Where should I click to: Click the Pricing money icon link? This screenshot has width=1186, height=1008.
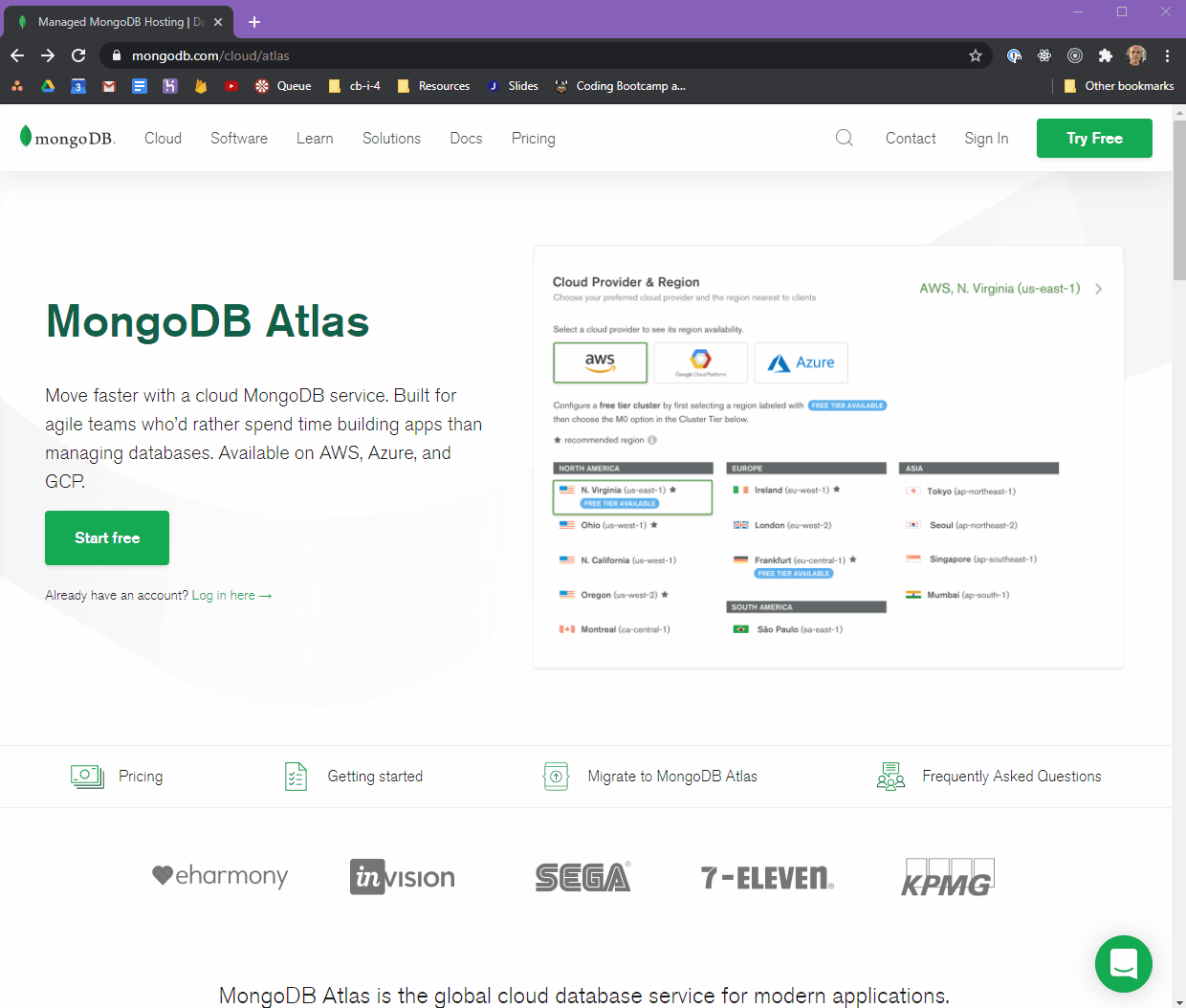point(87,777)
